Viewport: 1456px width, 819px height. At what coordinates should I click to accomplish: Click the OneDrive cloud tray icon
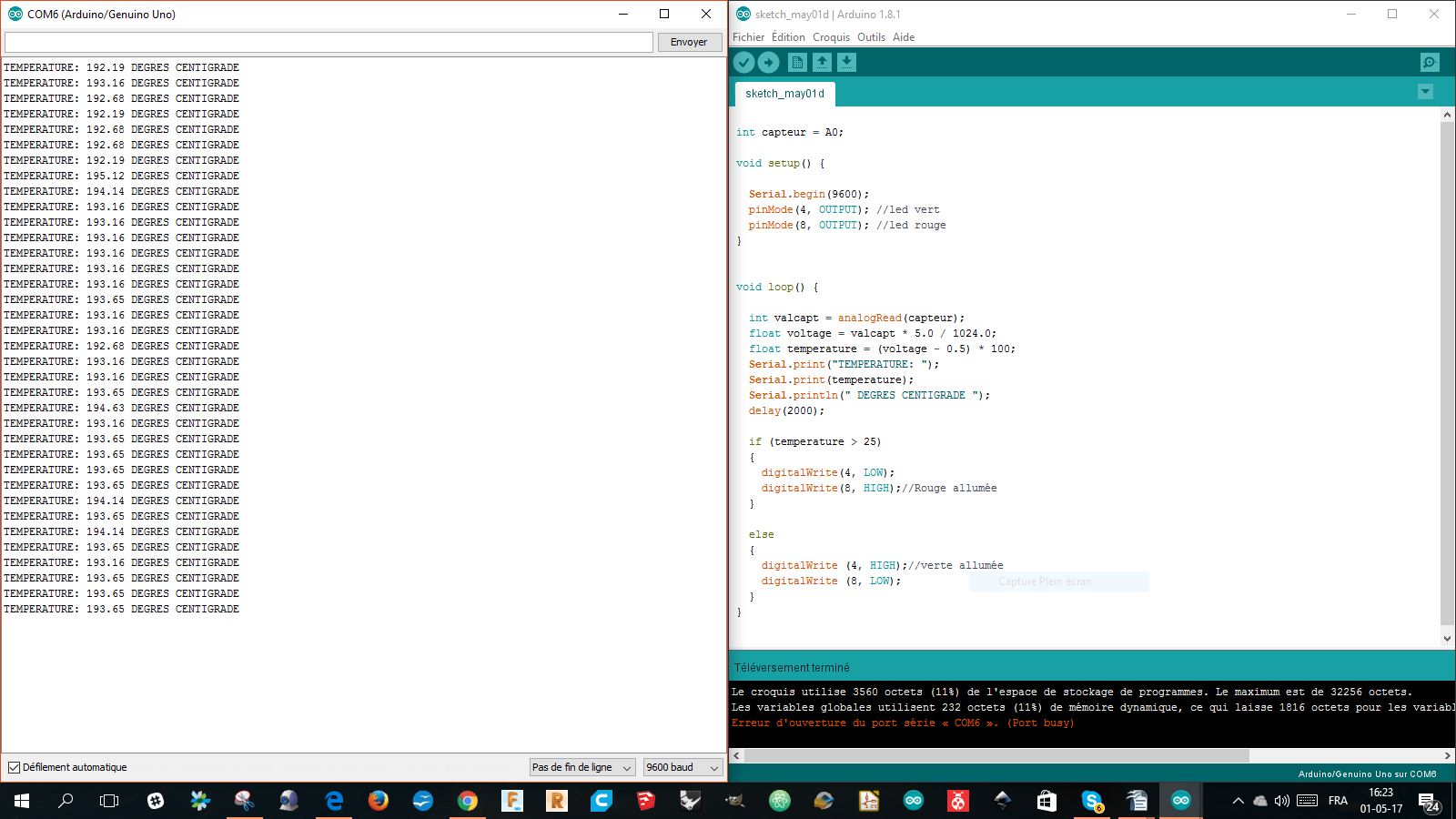point(1260,801)
